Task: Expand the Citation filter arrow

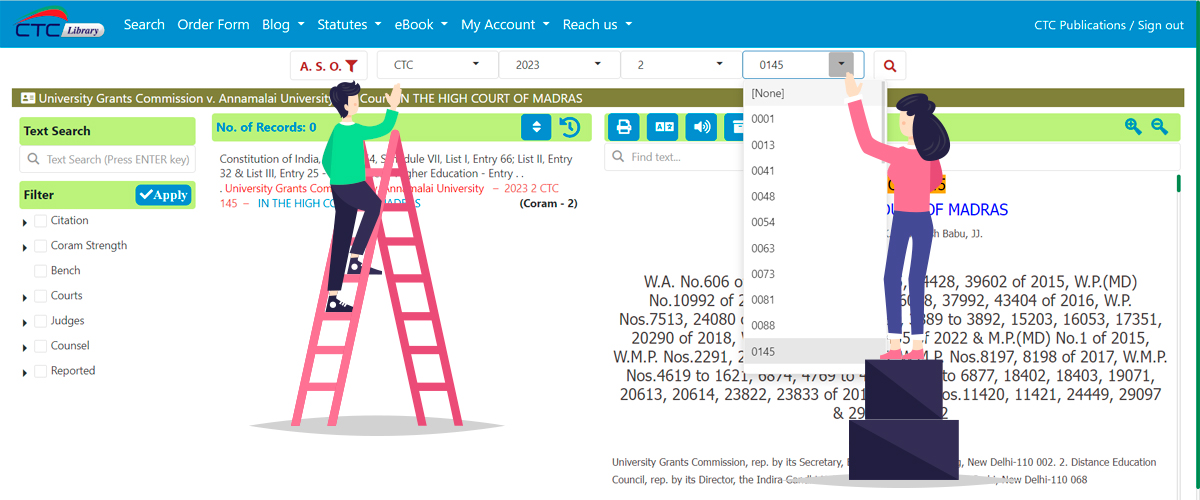Action: [25, 222]
